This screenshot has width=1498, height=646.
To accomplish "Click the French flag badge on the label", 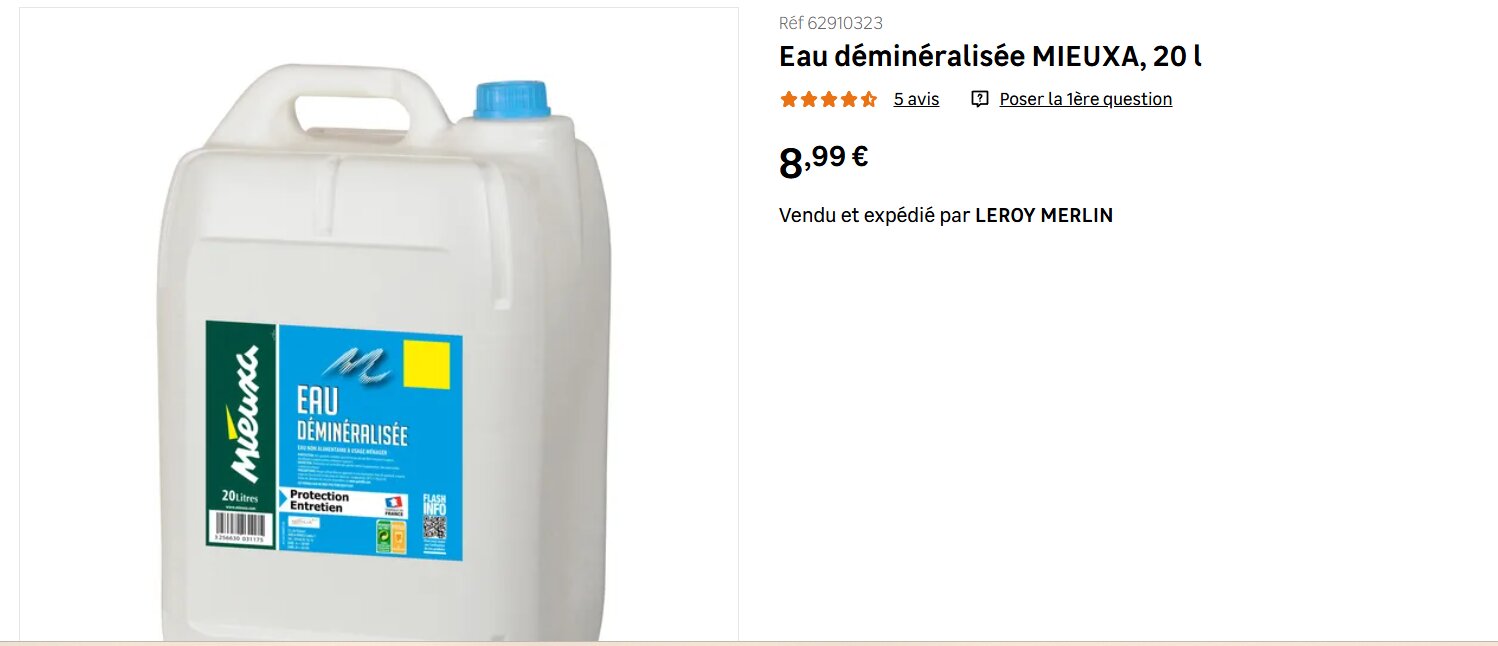I will (x=394, y=506).
